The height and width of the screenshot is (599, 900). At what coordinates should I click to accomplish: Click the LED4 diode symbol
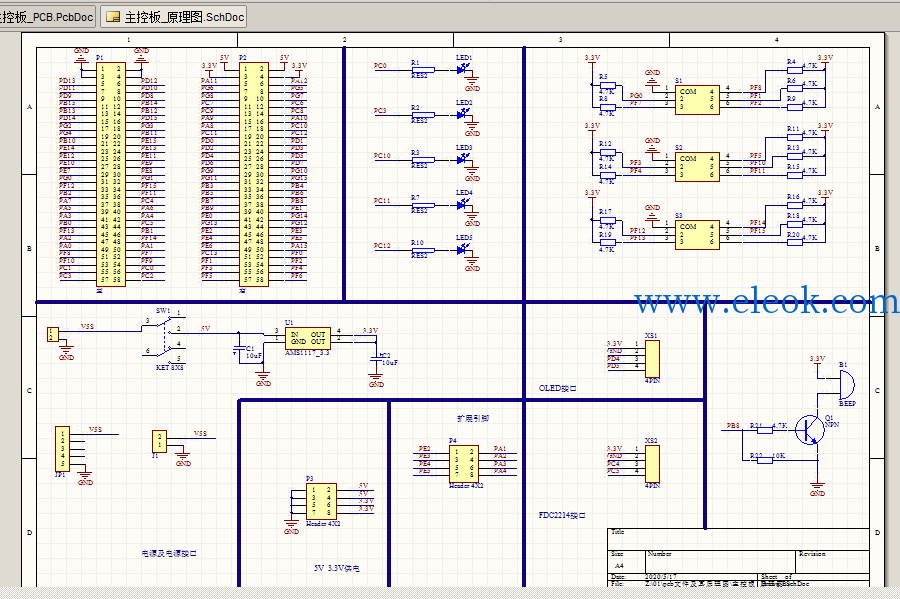[x=463, y=204]
